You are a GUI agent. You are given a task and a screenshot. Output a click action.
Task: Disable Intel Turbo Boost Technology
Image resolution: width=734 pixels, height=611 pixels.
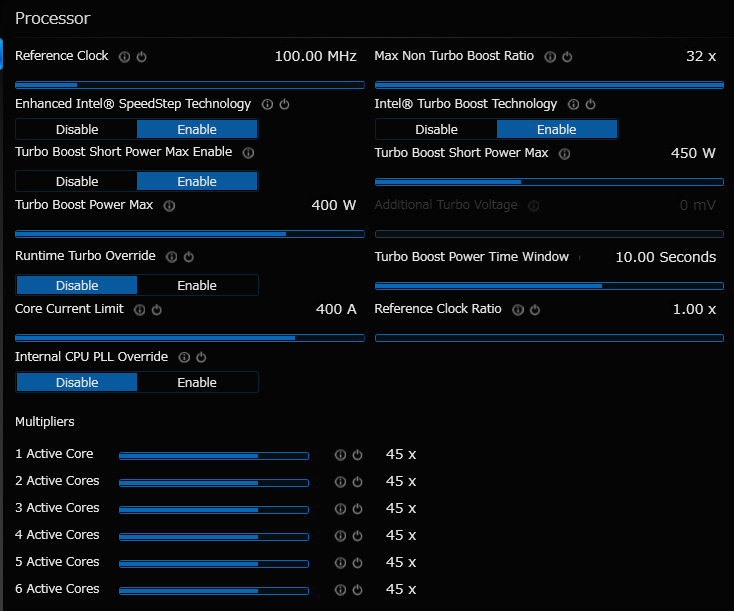[436, 129]
